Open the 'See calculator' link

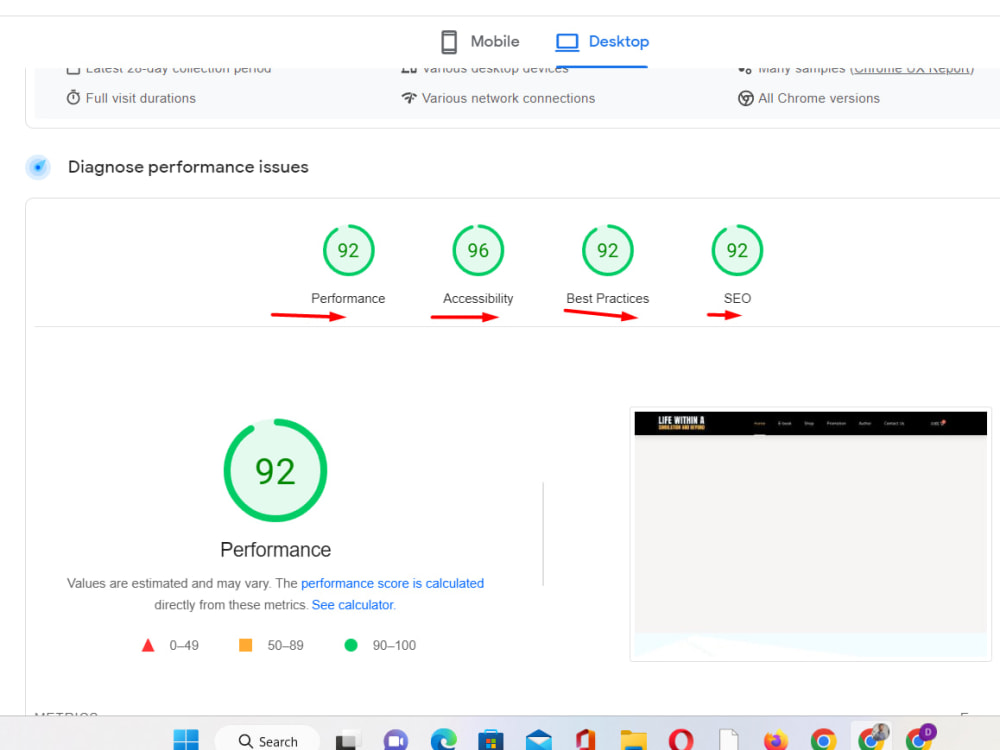353,605
